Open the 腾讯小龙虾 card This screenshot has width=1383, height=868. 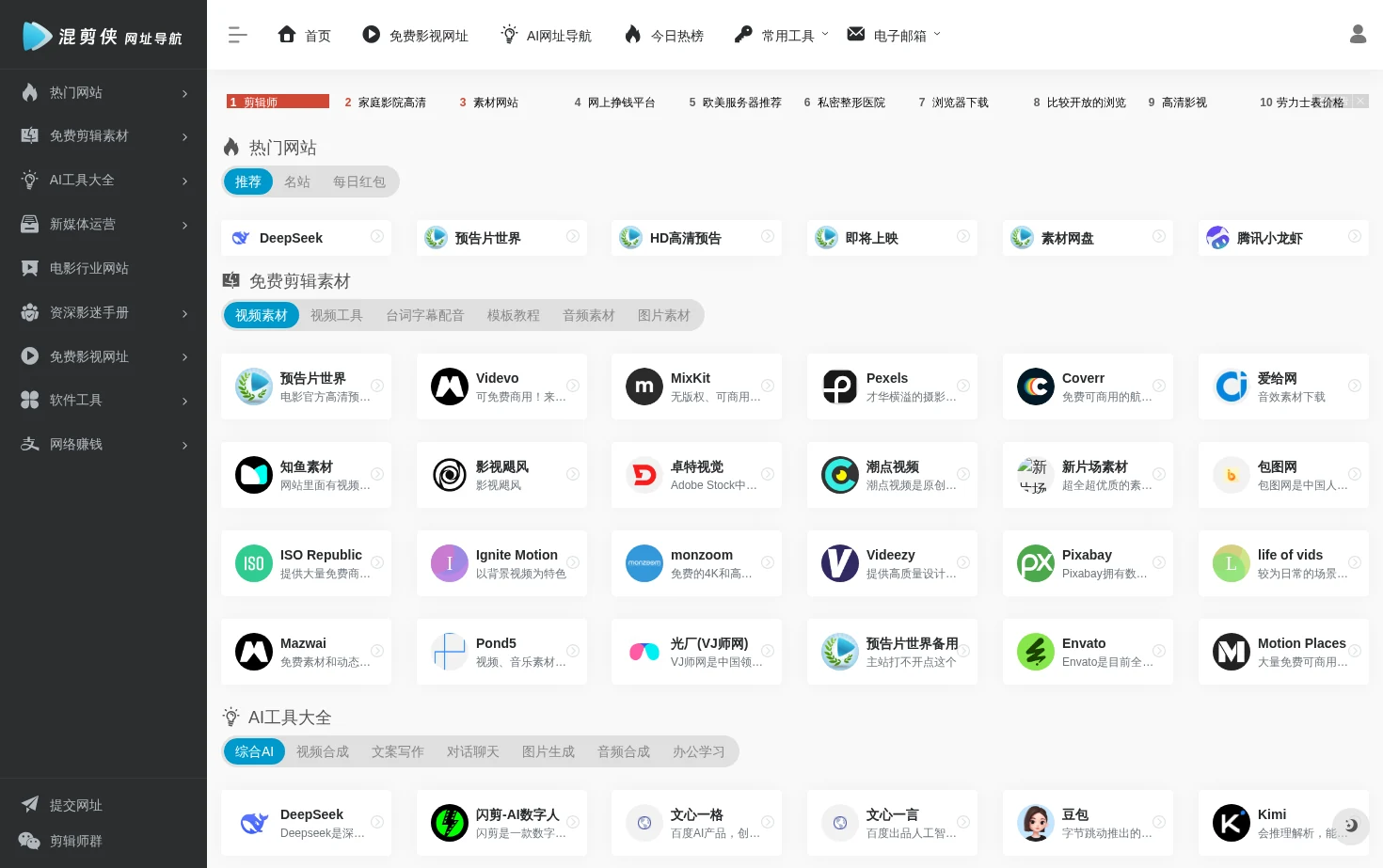1283,238
